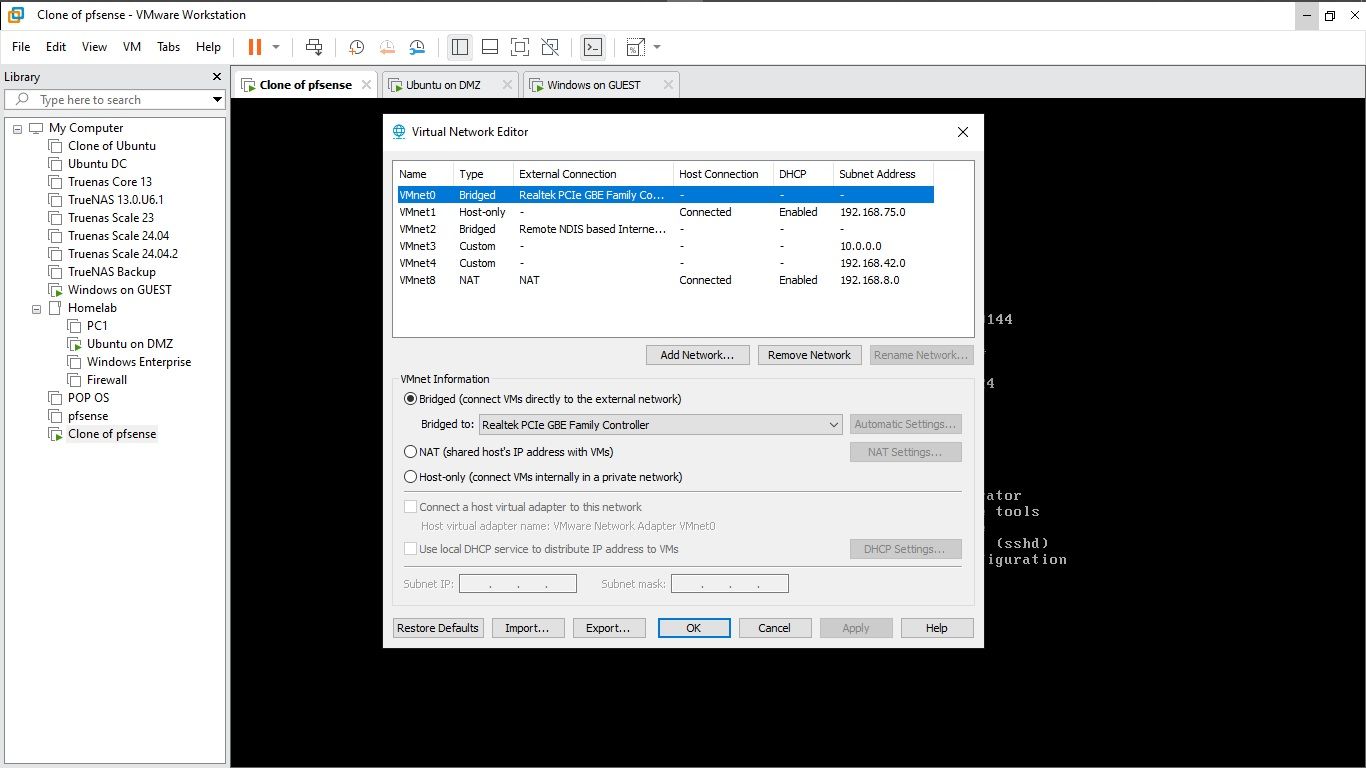The image size is (1366, 768).
Task: Toggle the thumbnail bar view
Action: point(490,47)
